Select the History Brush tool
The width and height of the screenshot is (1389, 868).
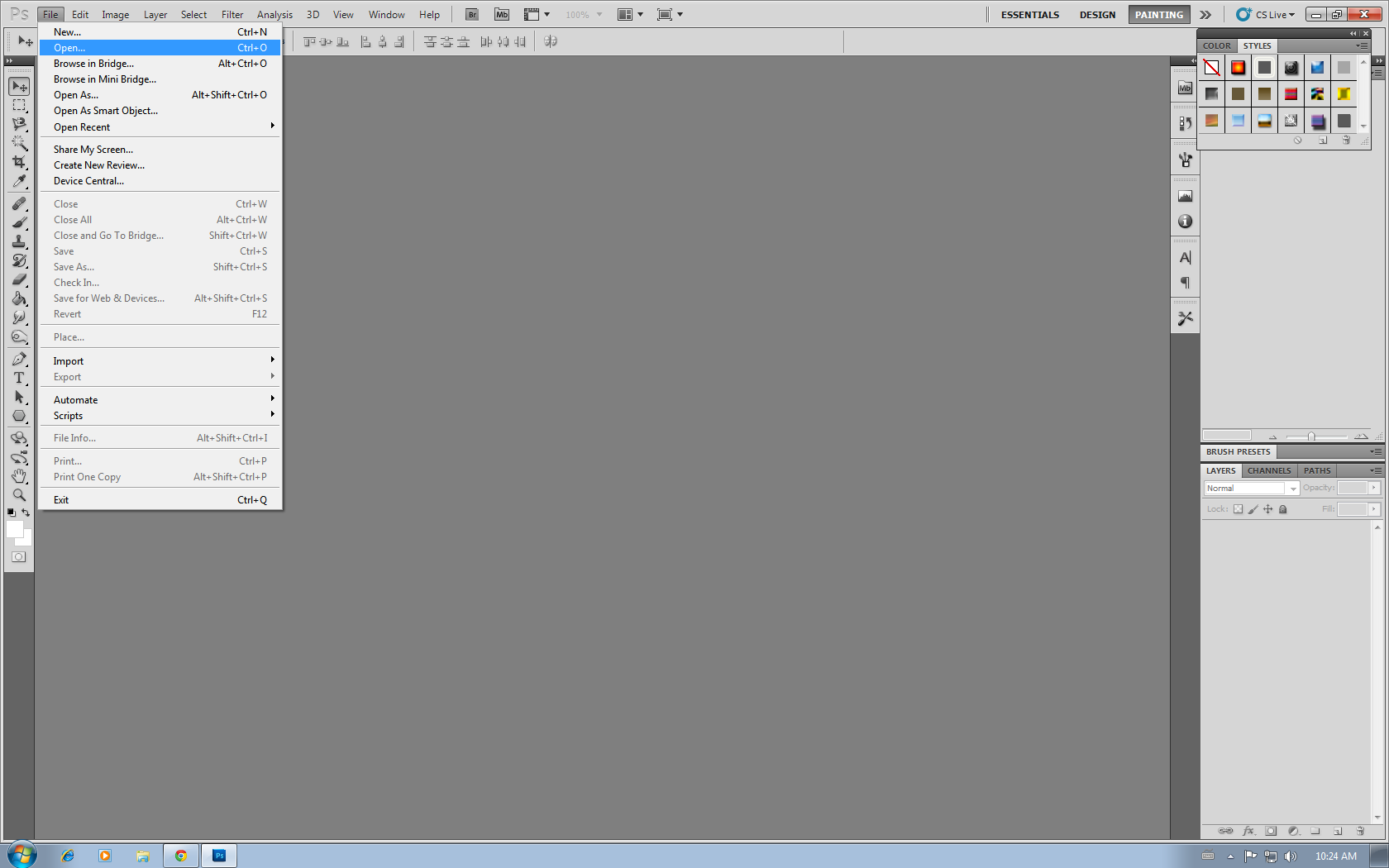click(x=19, y=260)
